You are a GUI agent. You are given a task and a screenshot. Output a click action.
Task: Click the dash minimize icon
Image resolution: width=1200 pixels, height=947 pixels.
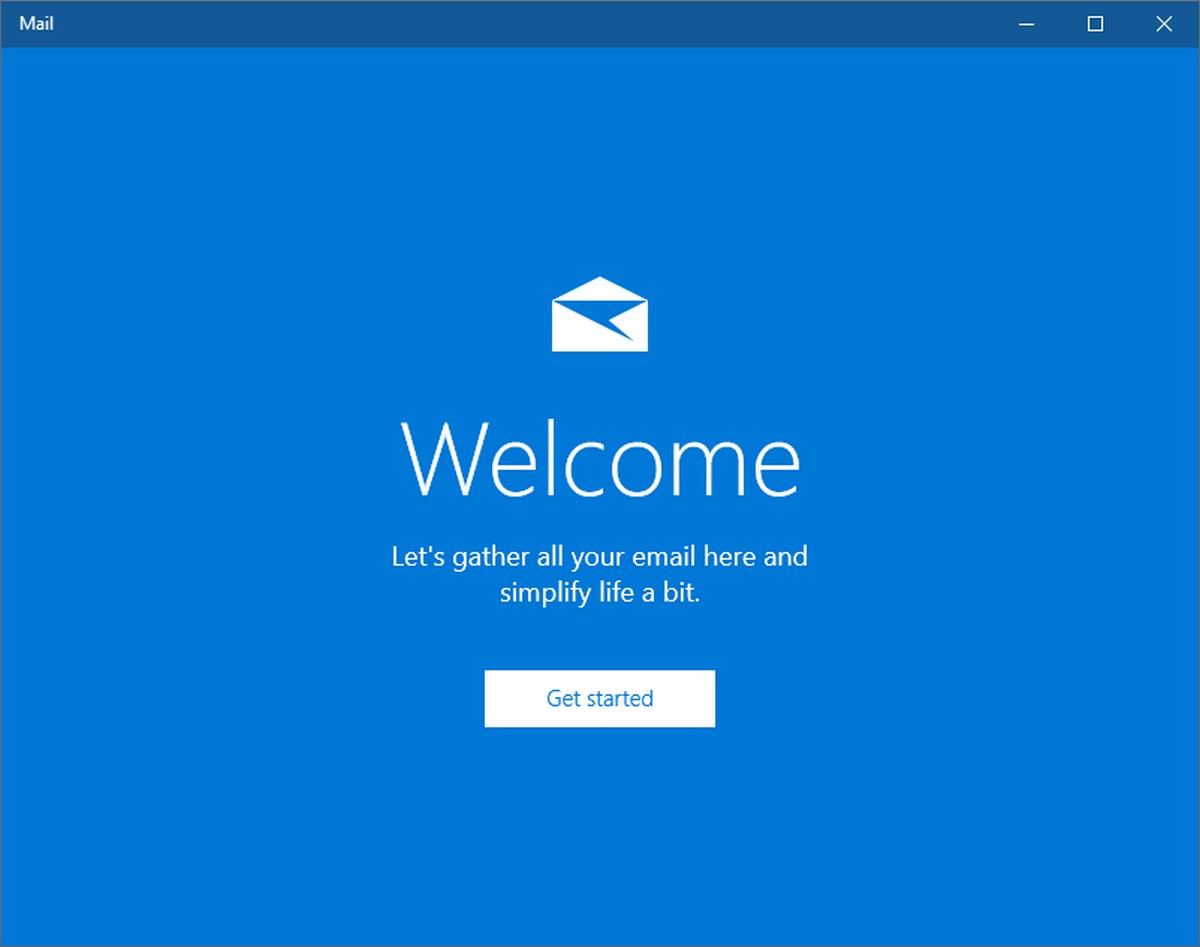1026,24
